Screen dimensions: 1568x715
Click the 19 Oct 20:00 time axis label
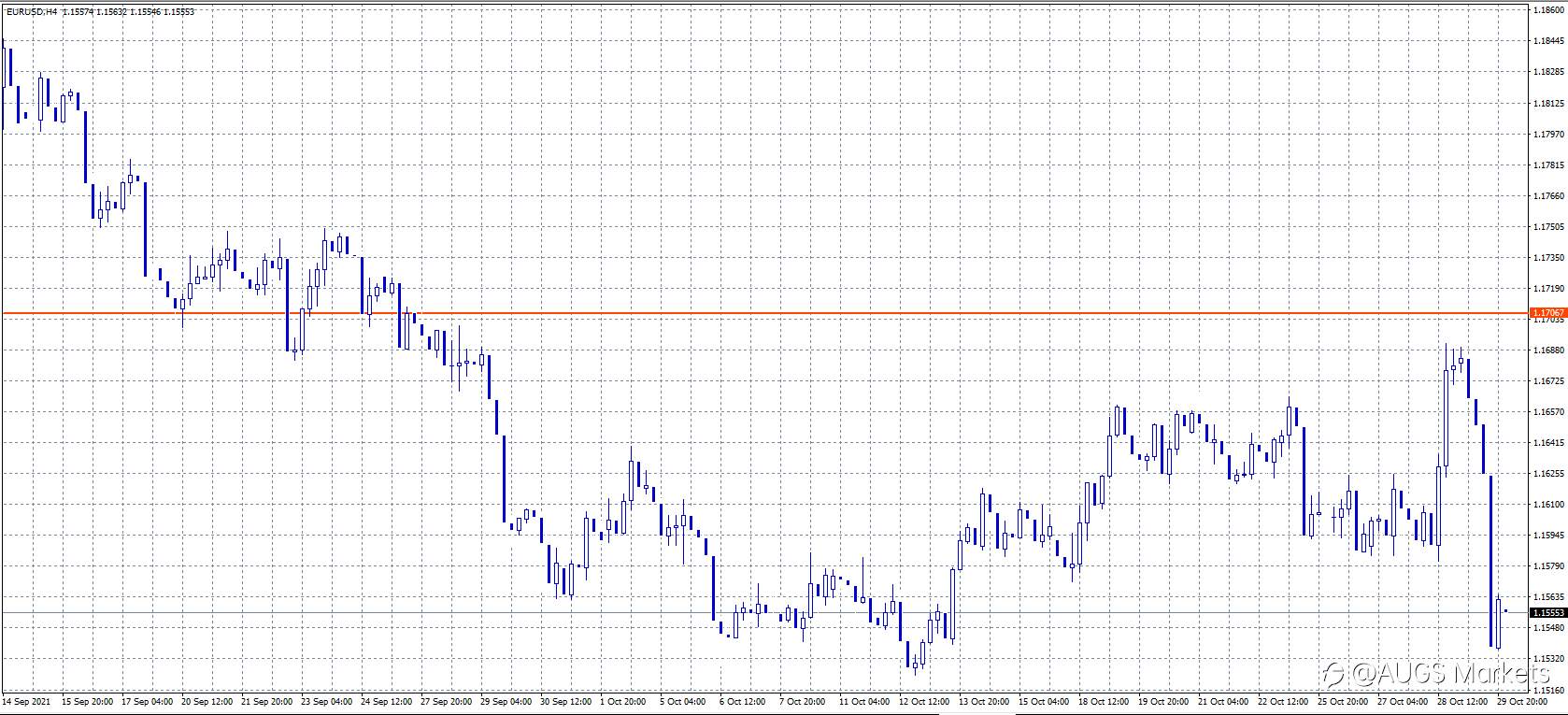pos(1165,700)
